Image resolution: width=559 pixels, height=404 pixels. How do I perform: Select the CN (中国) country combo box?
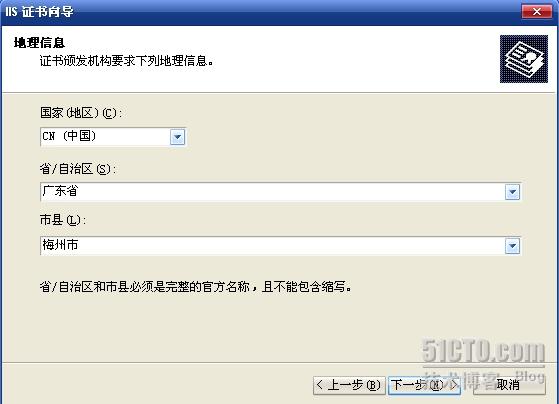point(113,137)
